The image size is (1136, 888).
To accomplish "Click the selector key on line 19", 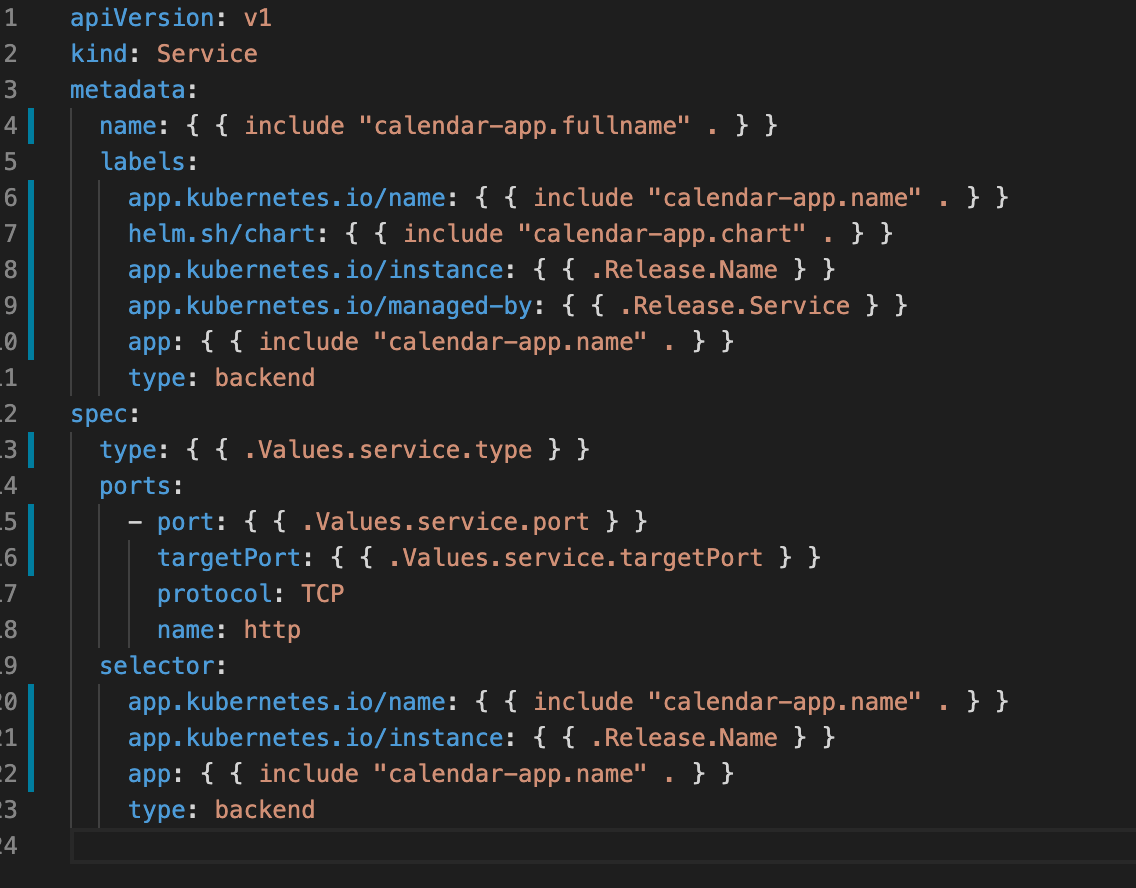I will [x=157, y=665].
